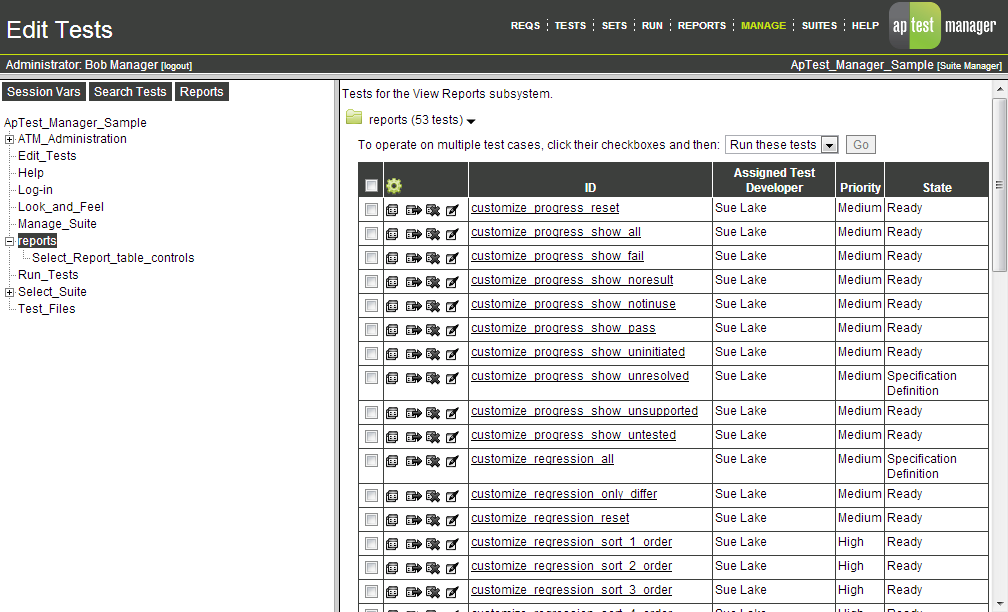Check the checkbox beside customize_regression_reset
The height and width of the screenshot is (612, 1008).
tap(371, 518)
